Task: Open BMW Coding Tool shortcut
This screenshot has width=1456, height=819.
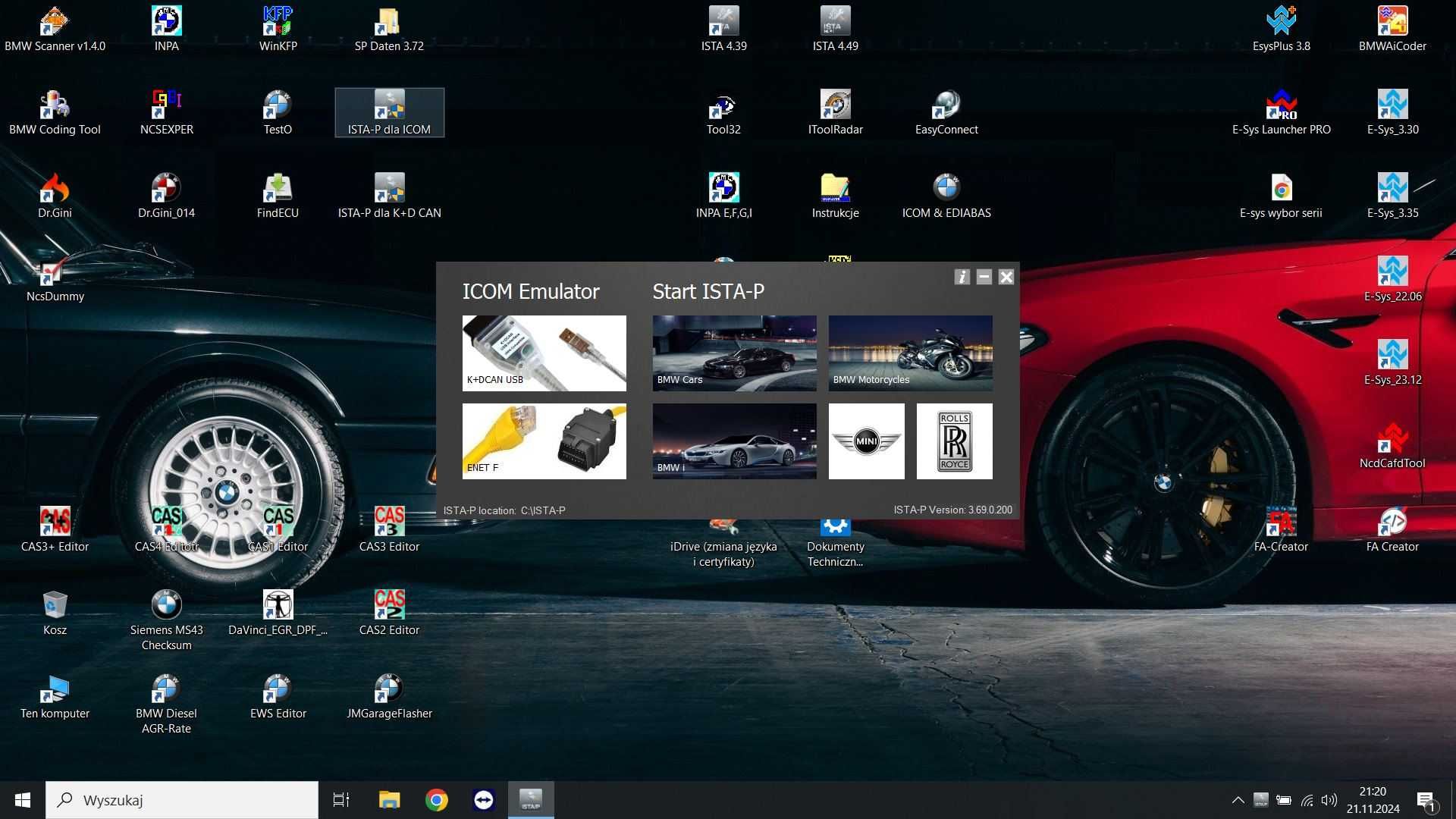Action: (55, 114)
